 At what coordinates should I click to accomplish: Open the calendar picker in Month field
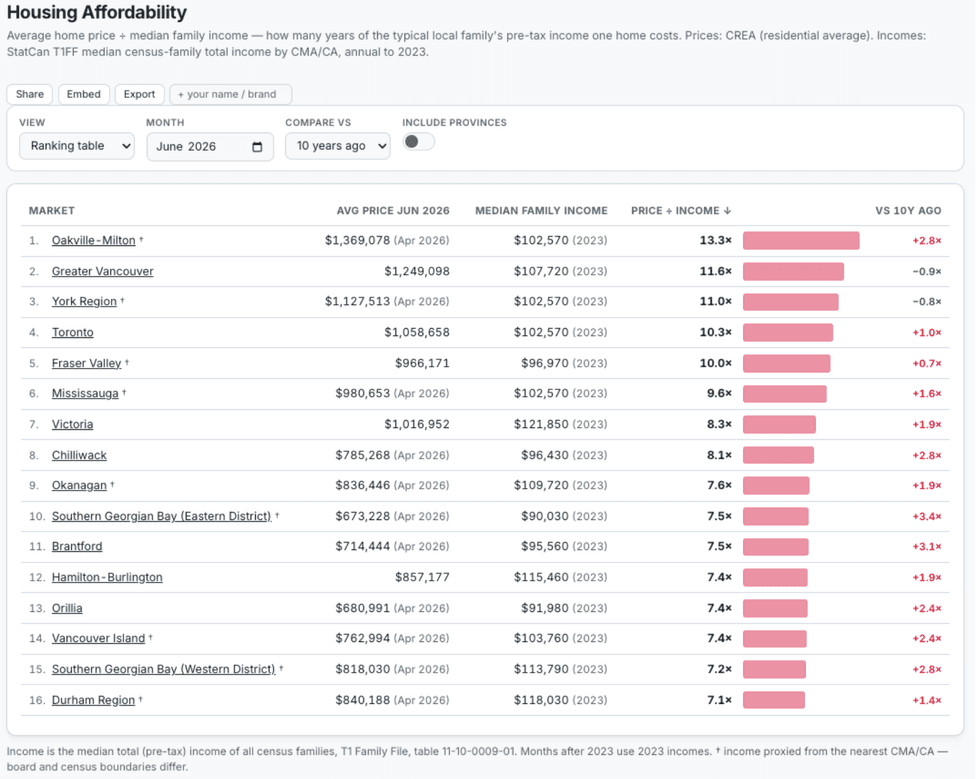[257, 147]
